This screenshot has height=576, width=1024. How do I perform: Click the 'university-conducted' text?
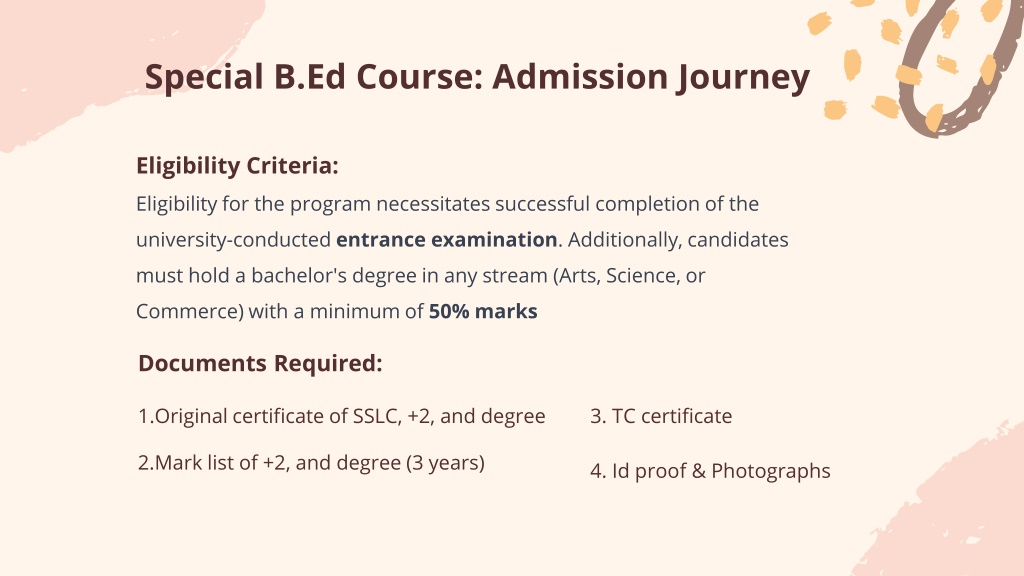(233, 240)
